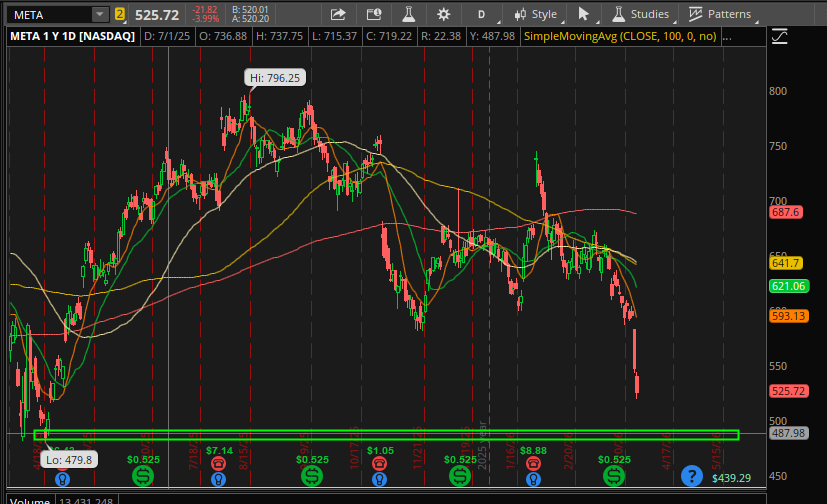This screenshot has width=827, height=504.
Task: Click the red 687.6 price axis bubble
Action: [786, 212]
